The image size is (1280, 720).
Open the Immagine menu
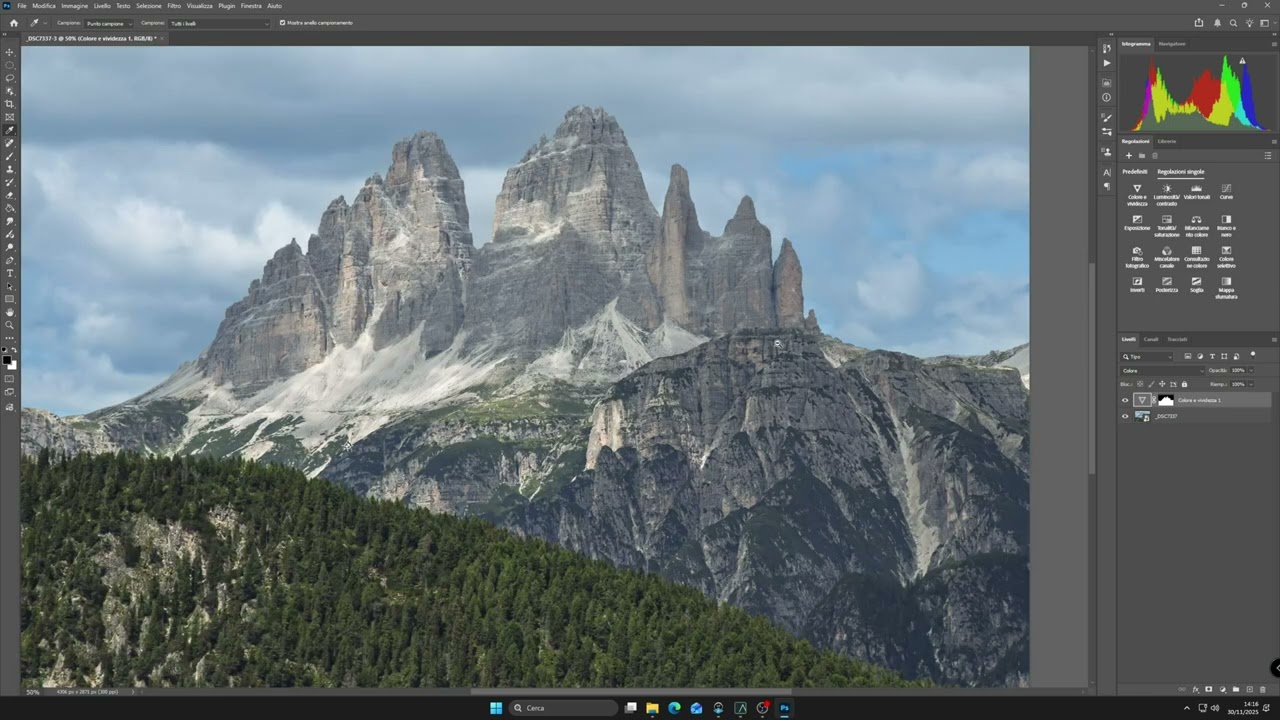point(75,6)
